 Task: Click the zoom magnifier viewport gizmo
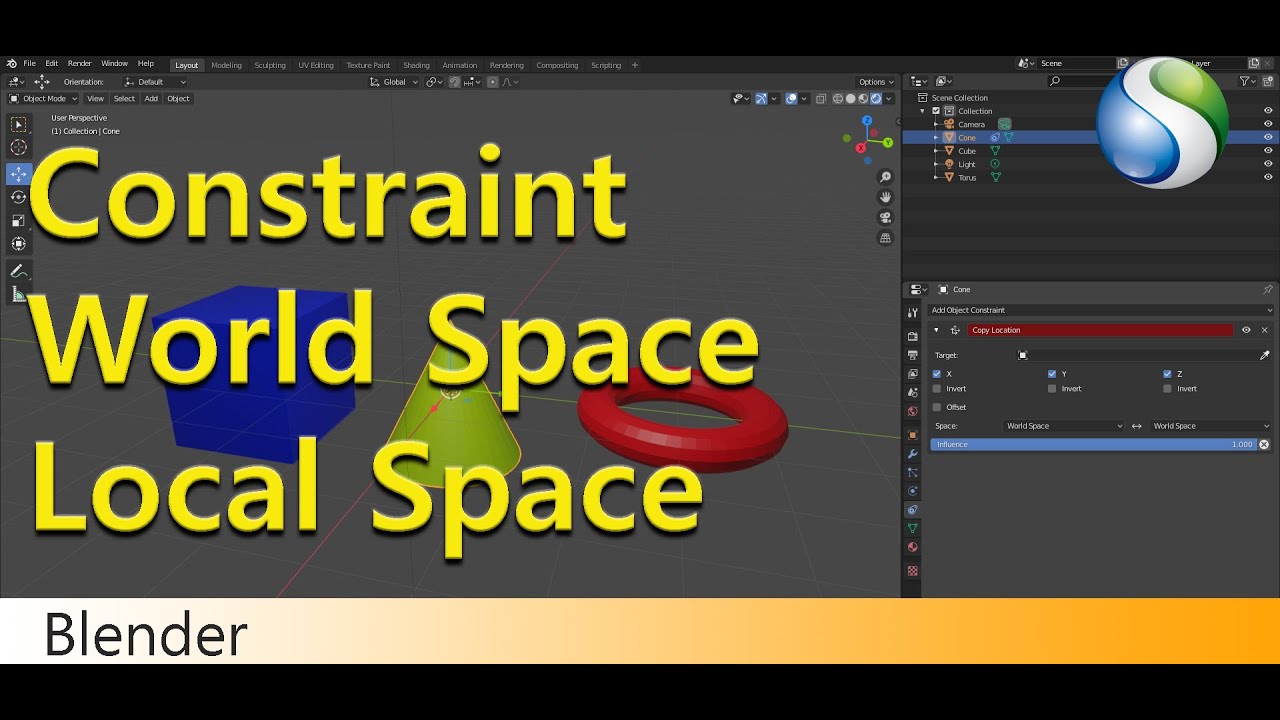885,177
